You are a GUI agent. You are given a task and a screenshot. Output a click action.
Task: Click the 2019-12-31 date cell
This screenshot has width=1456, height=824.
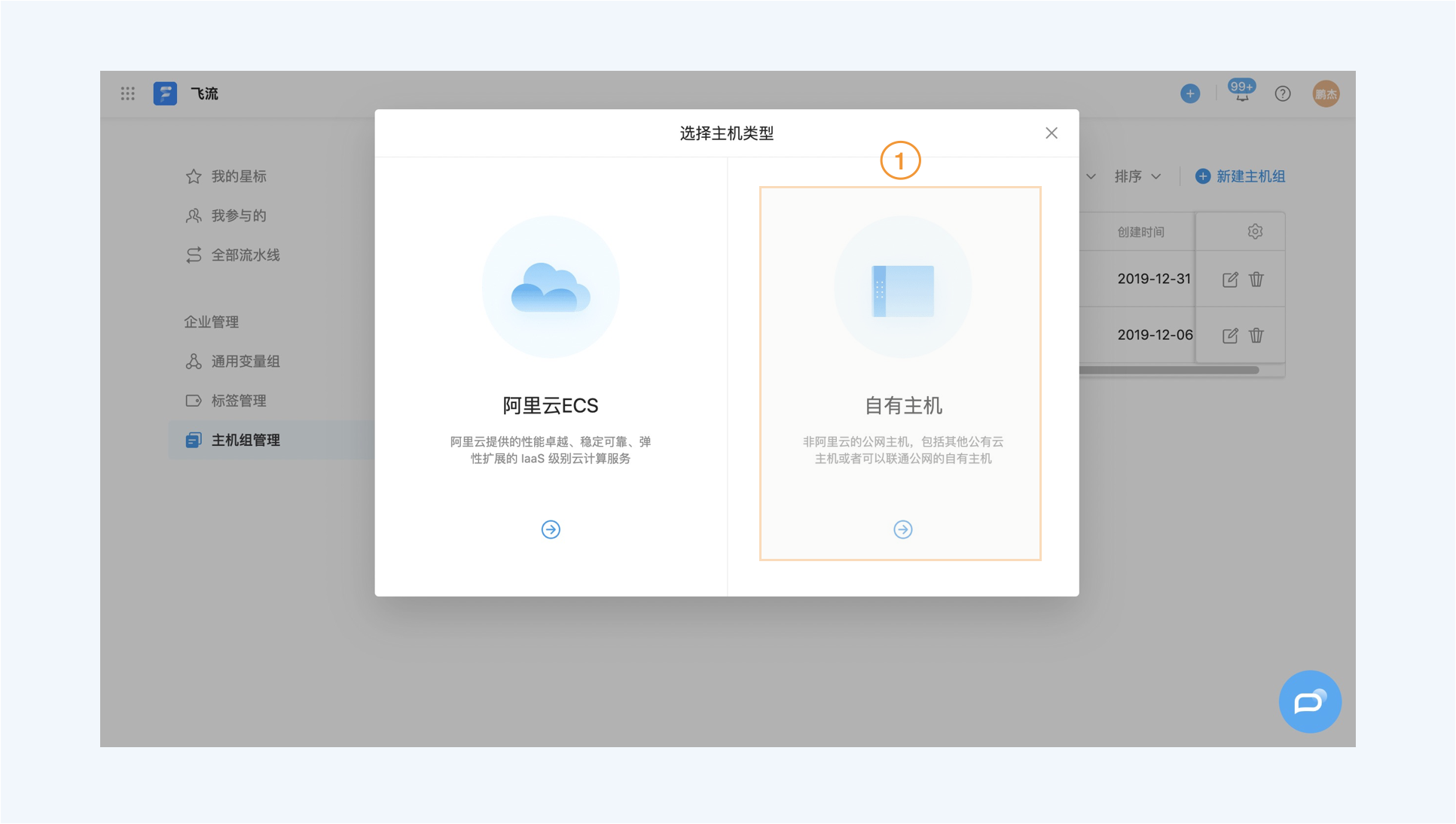(x=1154, y=279)
